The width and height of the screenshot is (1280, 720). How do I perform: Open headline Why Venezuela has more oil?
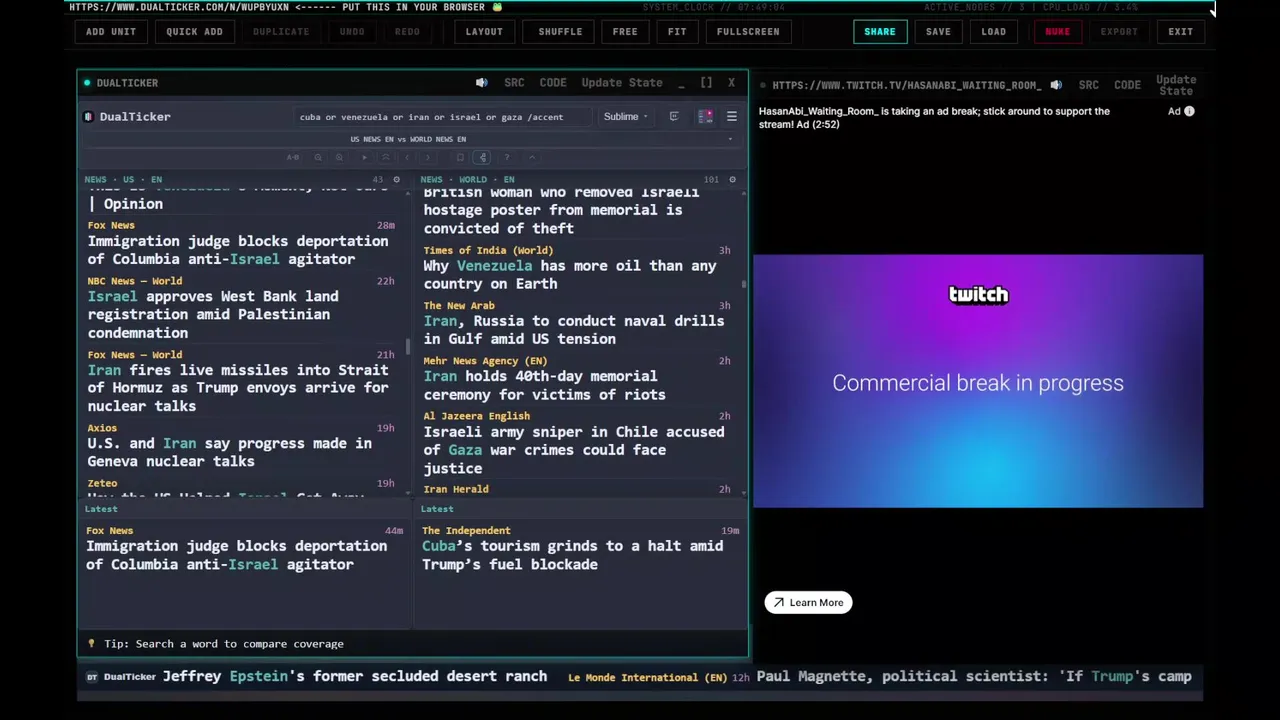[x=570, y=275]
